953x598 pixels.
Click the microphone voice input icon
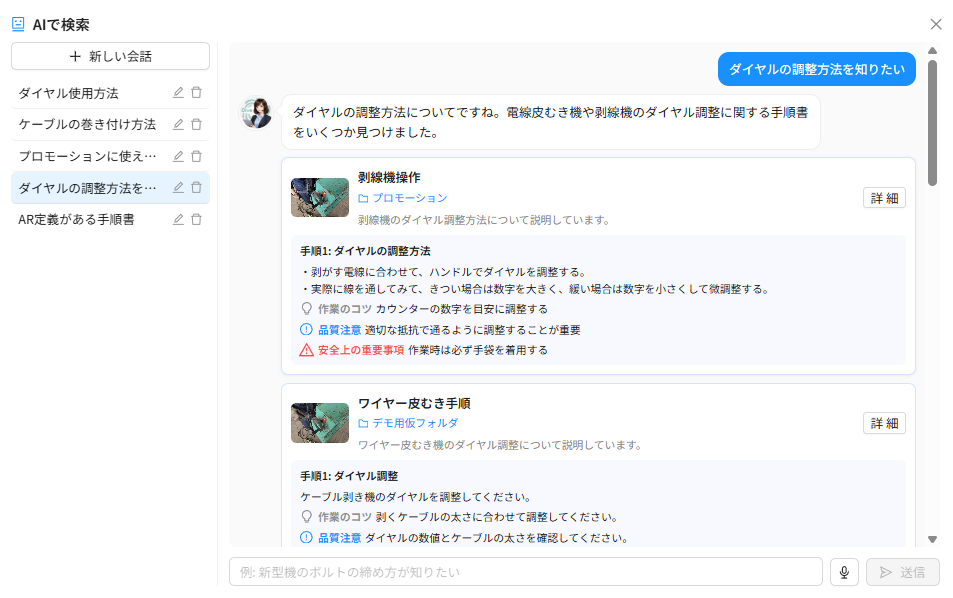click(844, 572)
